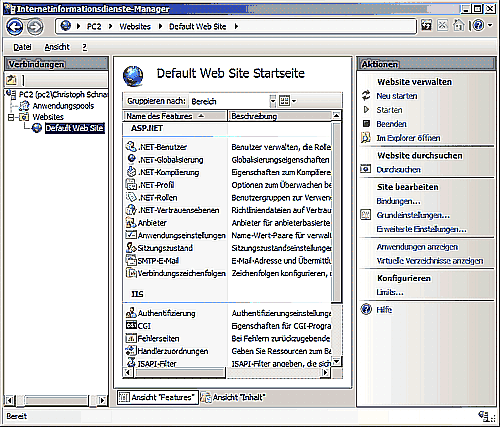Click feature list horizontal scroll right arrow
The width and height of the screenshot is (500, 427).
point(326,372)
